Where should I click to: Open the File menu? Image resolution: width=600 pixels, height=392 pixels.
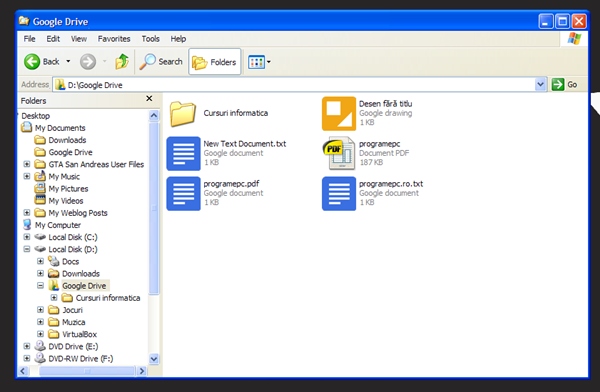[29, 39]
